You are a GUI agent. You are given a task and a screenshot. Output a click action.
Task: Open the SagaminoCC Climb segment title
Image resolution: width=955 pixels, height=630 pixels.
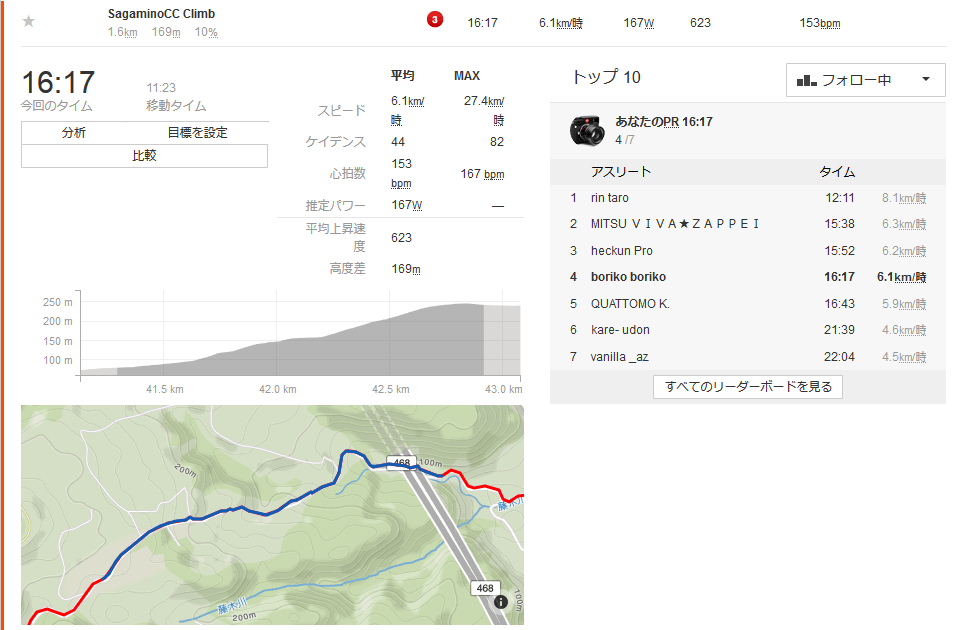[x=161, y=13]
